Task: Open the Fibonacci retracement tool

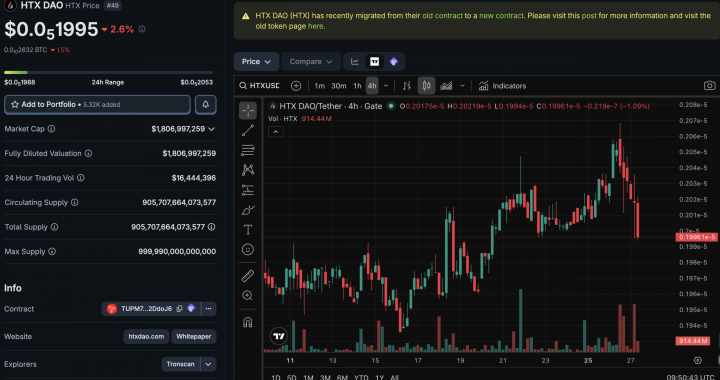Action: pyautogui.click(x=248, y=150)
